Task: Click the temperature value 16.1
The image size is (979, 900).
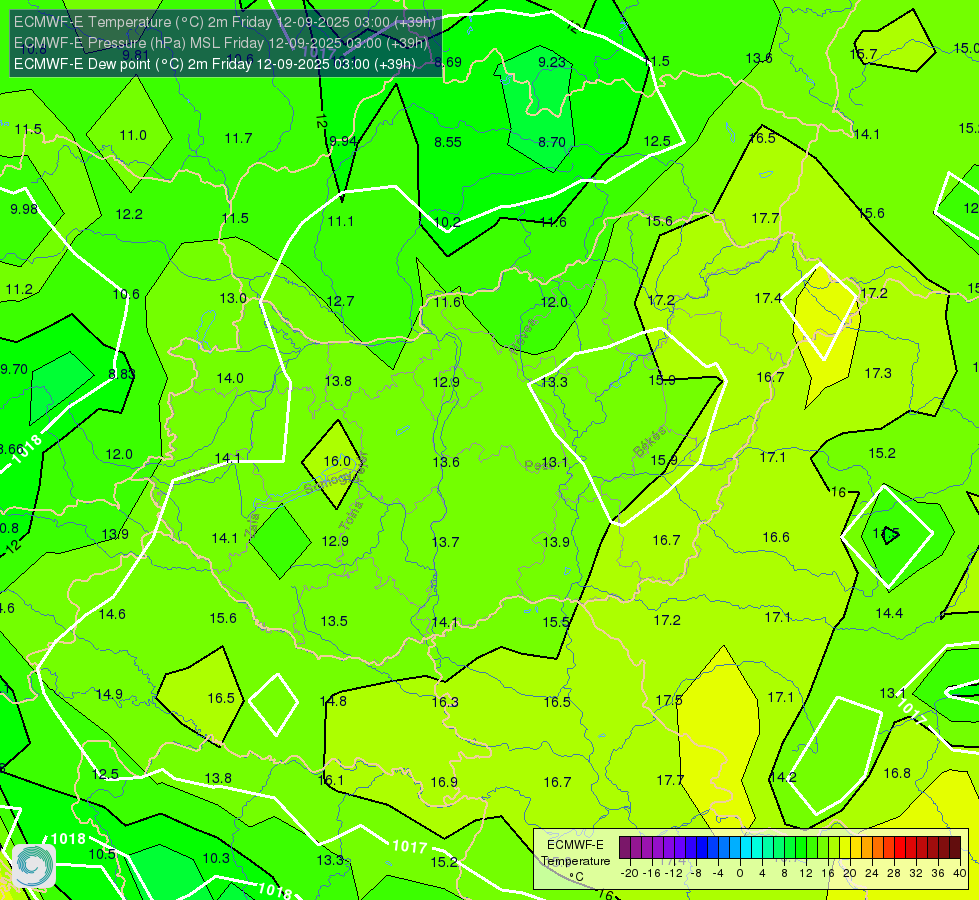Action: 331,780
